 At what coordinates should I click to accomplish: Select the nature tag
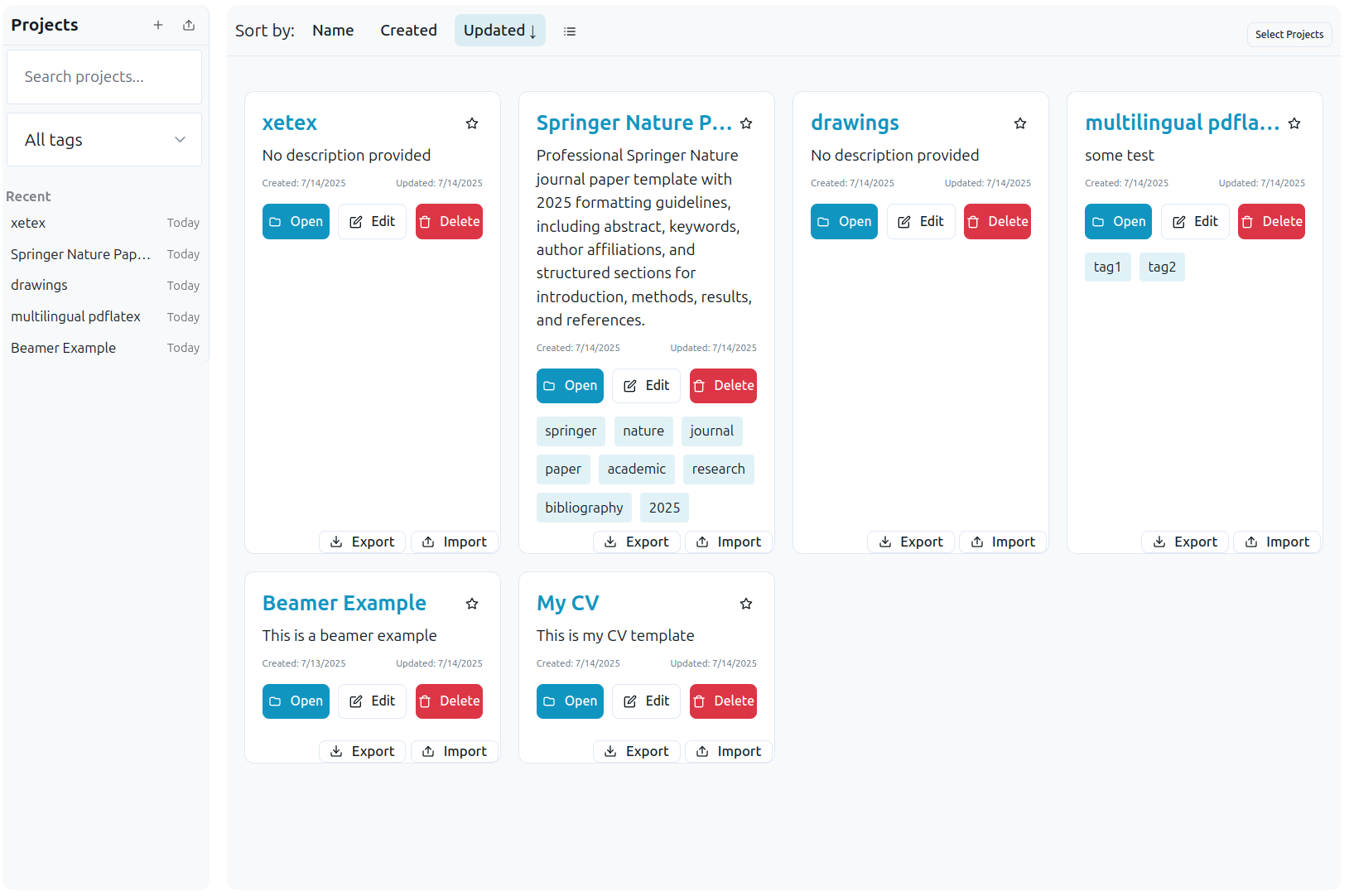click(643, 431)
